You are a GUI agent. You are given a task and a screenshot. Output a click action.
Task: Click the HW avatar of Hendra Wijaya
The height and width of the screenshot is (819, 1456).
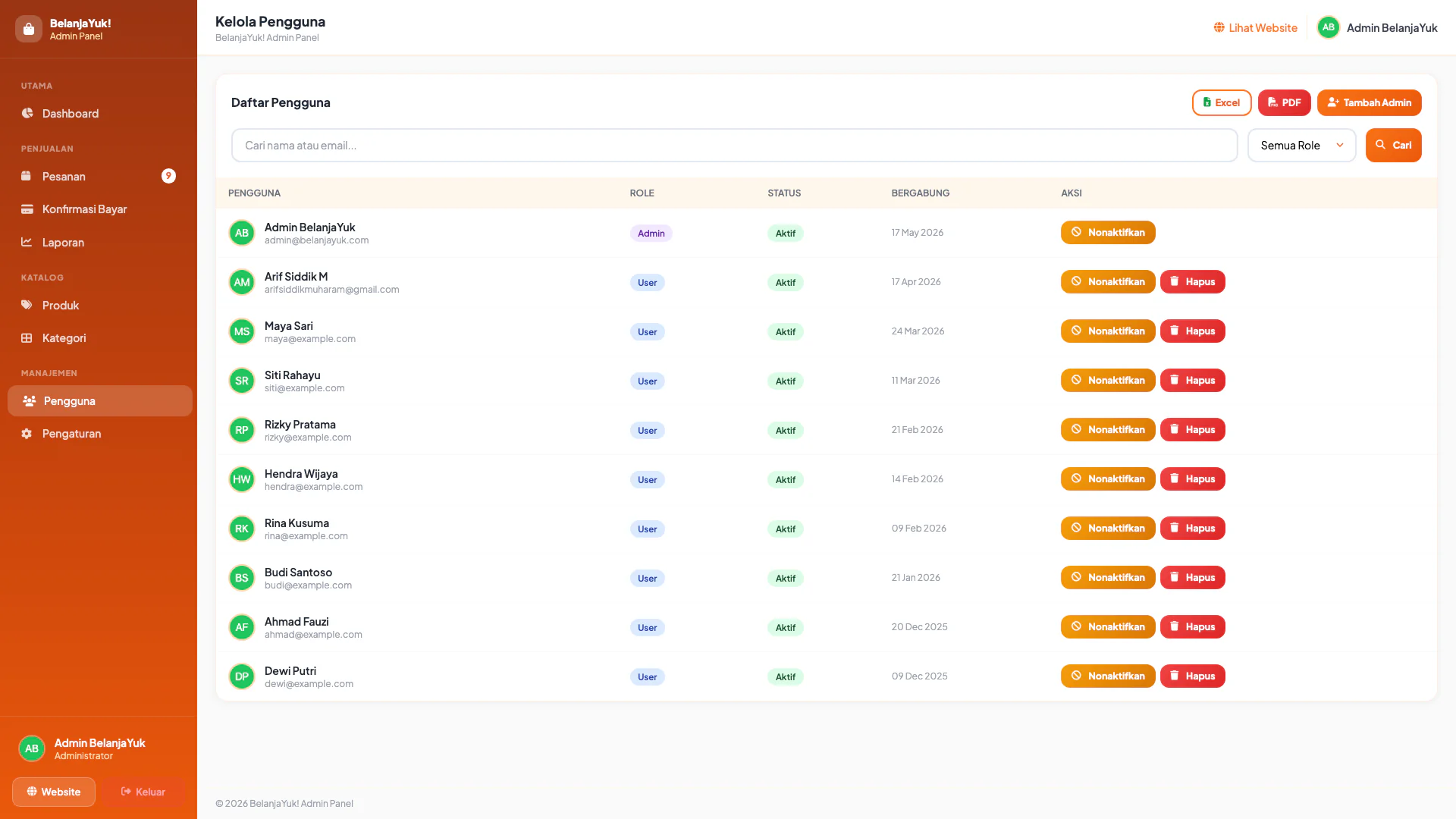(241, 479)
